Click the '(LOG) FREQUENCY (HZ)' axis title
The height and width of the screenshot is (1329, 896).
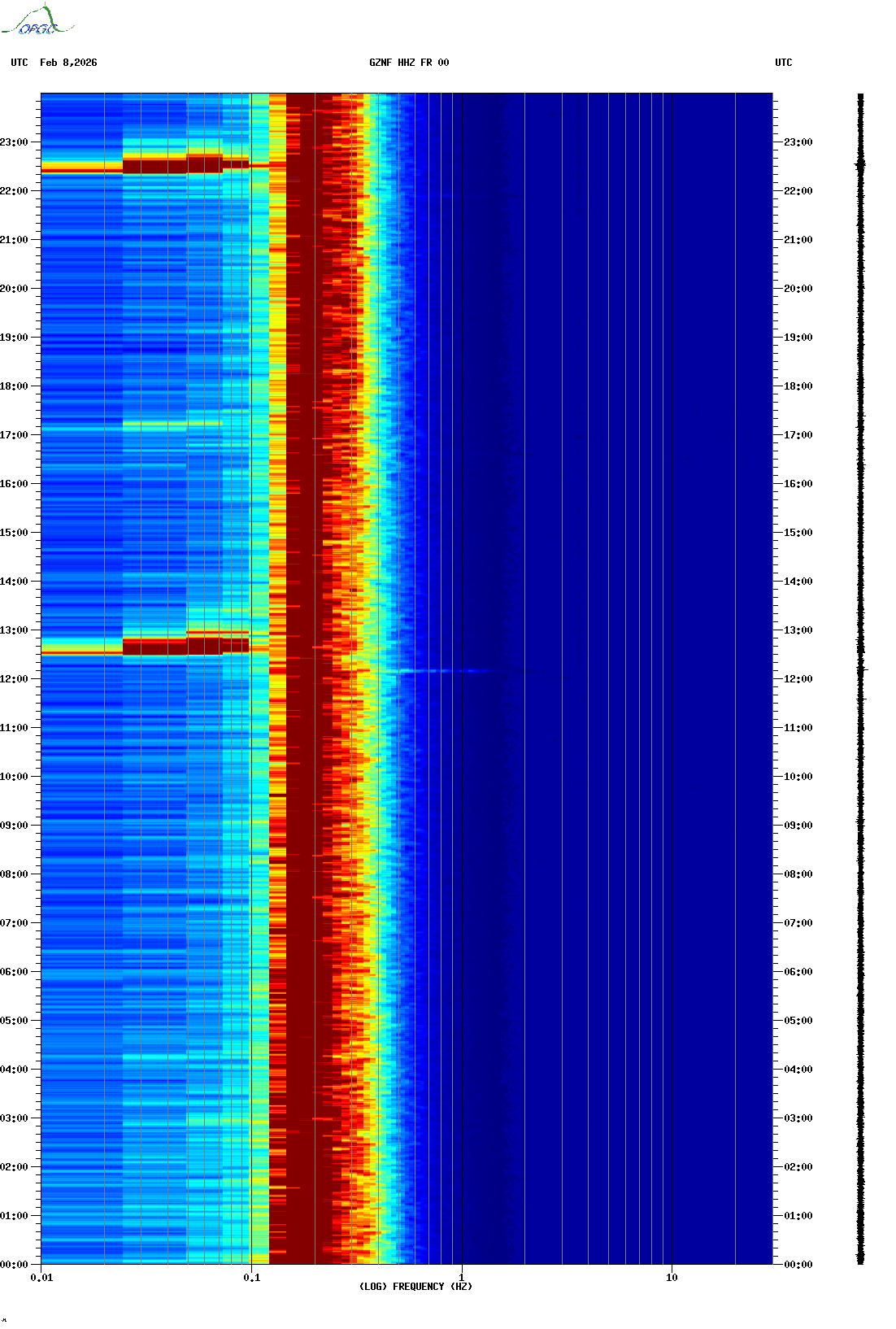(x=415, y=1287)
